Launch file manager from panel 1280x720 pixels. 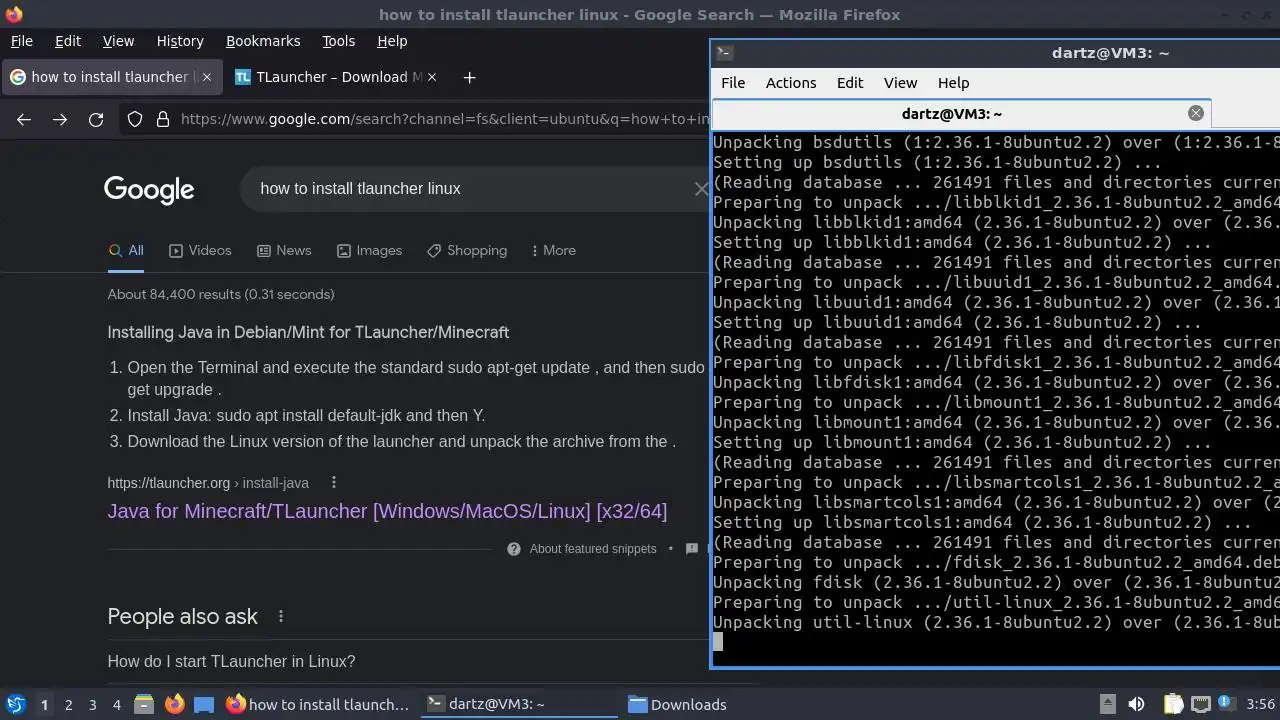coord(144,705)
